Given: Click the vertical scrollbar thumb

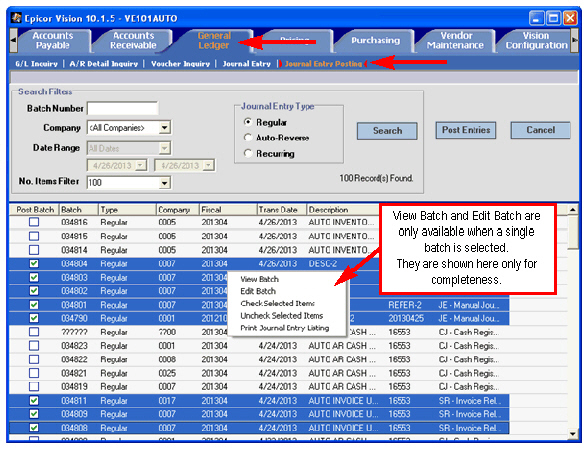Looking at the screenshot, I should coord(573,233).
